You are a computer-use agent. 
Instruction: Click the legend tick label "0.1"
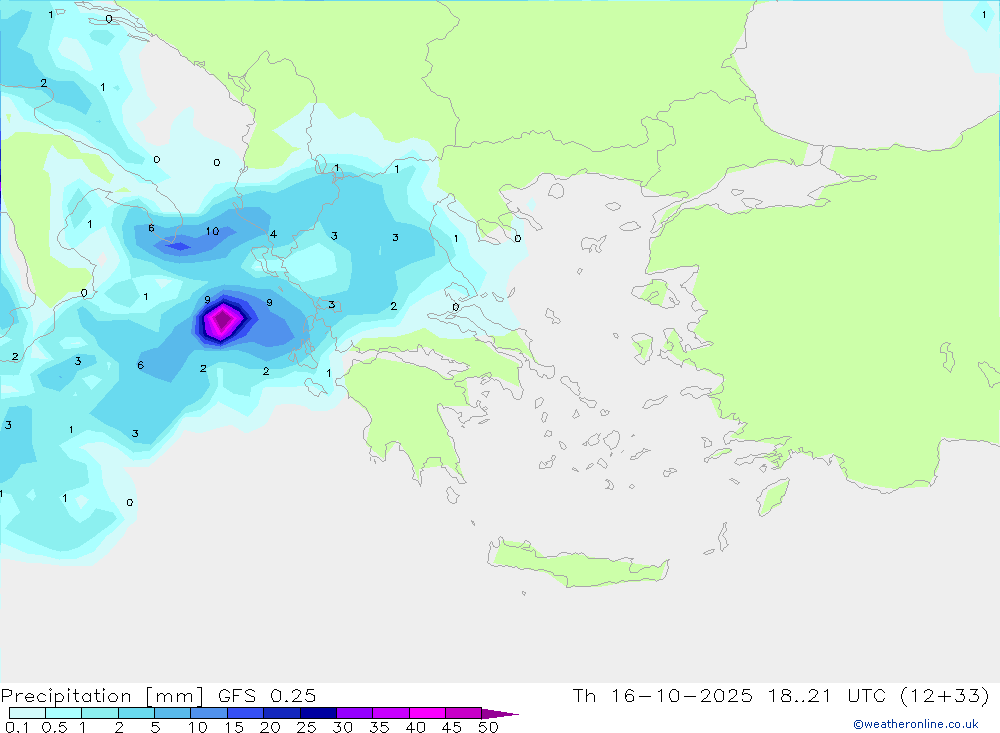17,727
